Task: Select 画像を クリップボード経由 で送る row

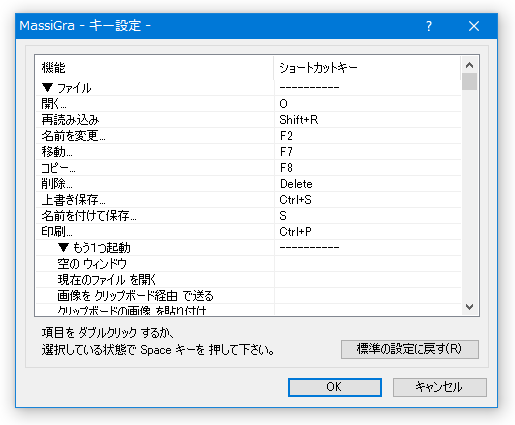Action: (248, 296)
